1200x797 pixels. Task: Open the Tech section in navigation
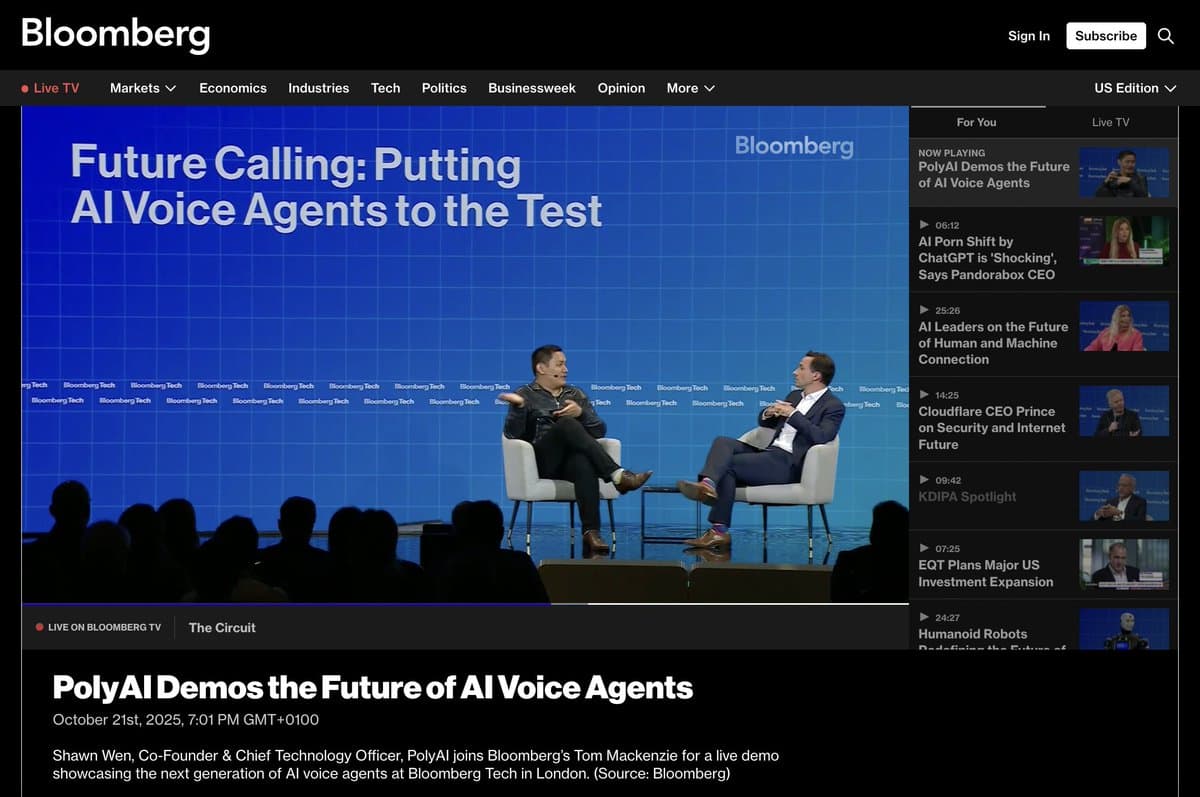click(385, 88)
